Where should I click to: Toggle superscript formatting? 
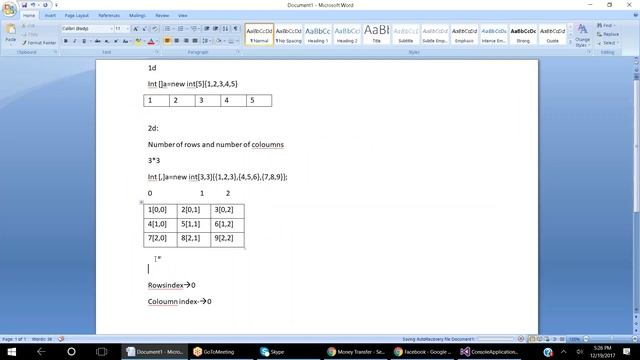pos(116,41)
